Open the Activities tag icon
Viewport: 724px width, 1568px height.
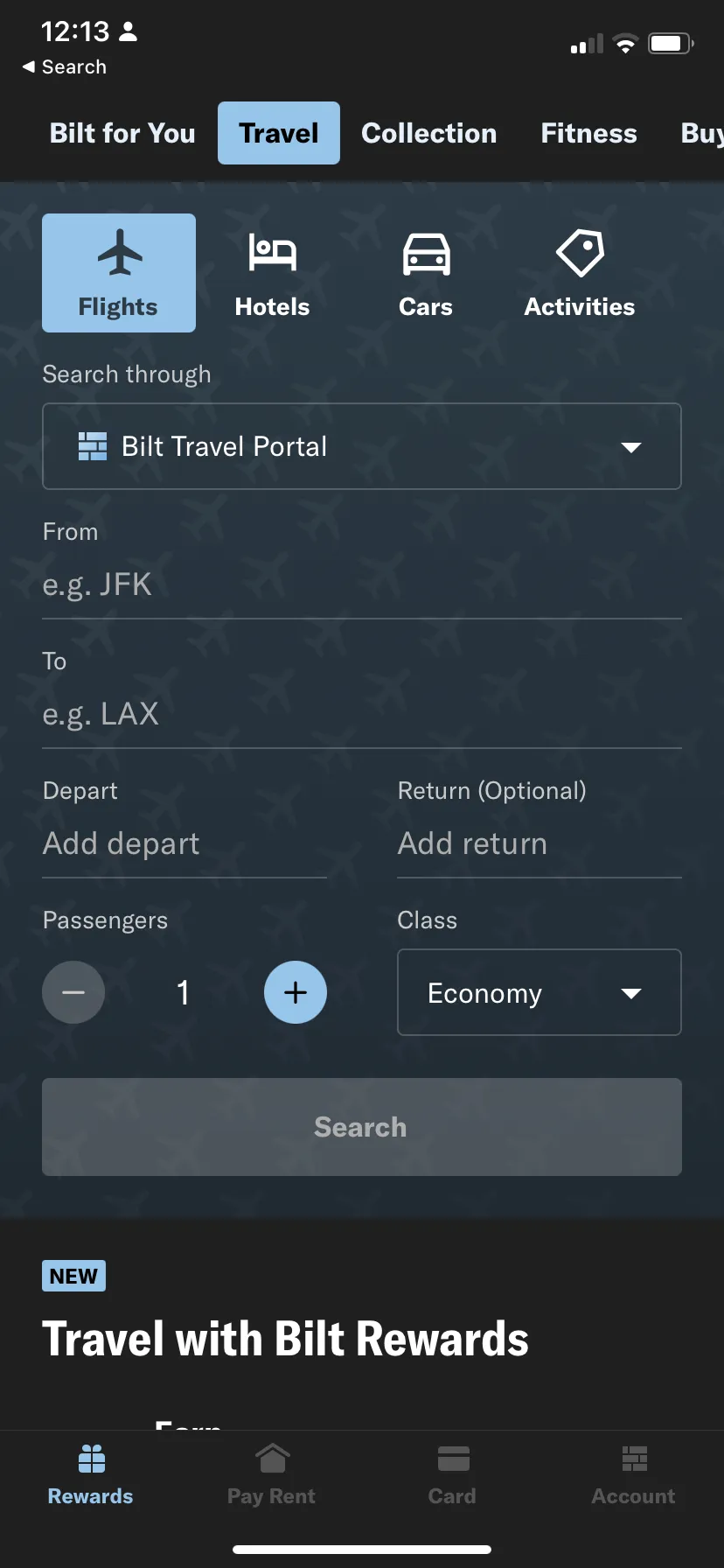(580, 253)
